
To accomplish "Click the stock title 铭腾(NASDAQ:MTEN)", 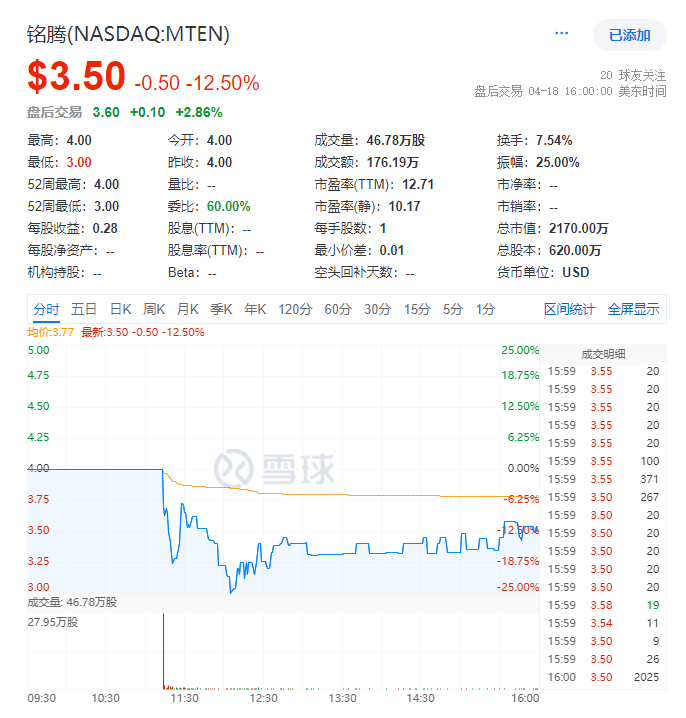I will [128, 34].
